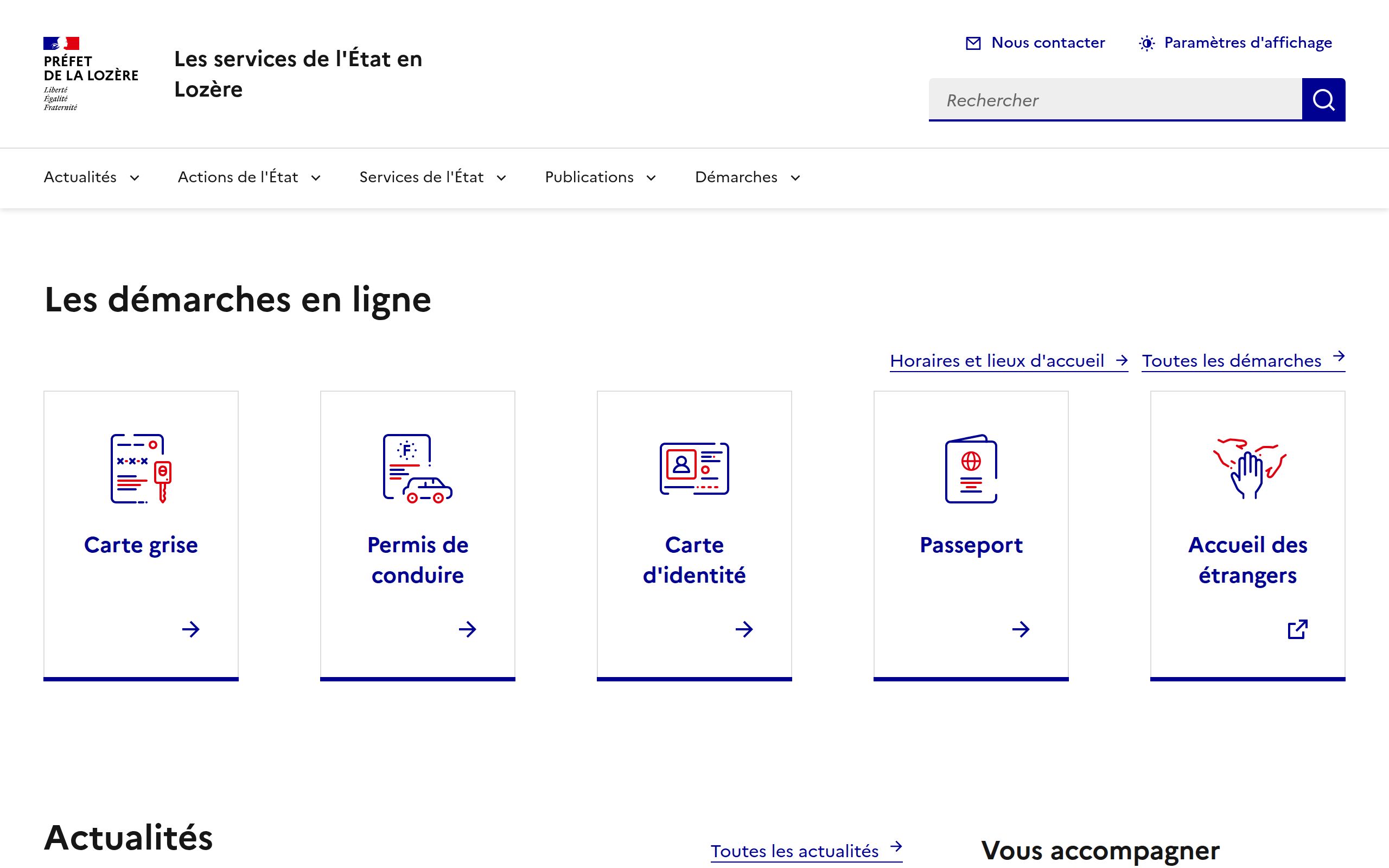1389x868 pixels.
Task: Click the Préfet de la Lozère logo
Action: click(x=91, y=73)
